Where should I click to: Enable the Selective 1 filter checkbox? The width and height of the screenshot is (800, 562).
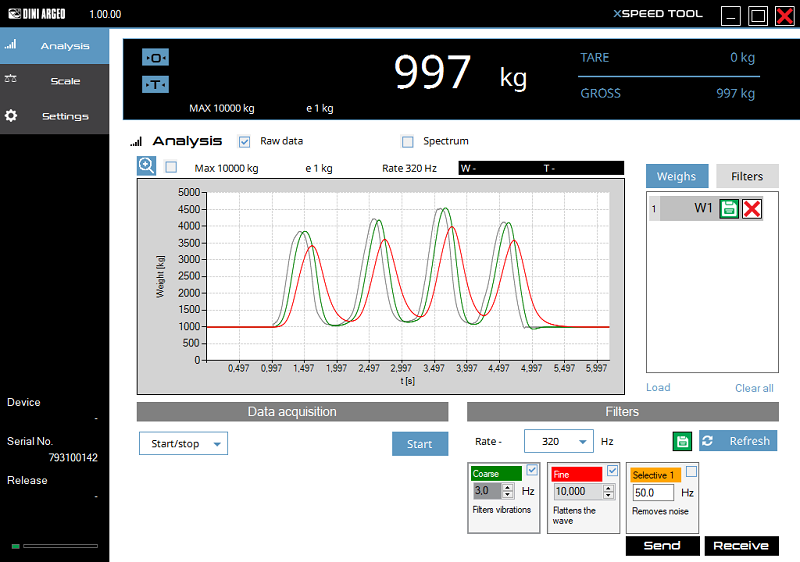tap(691, 472)
